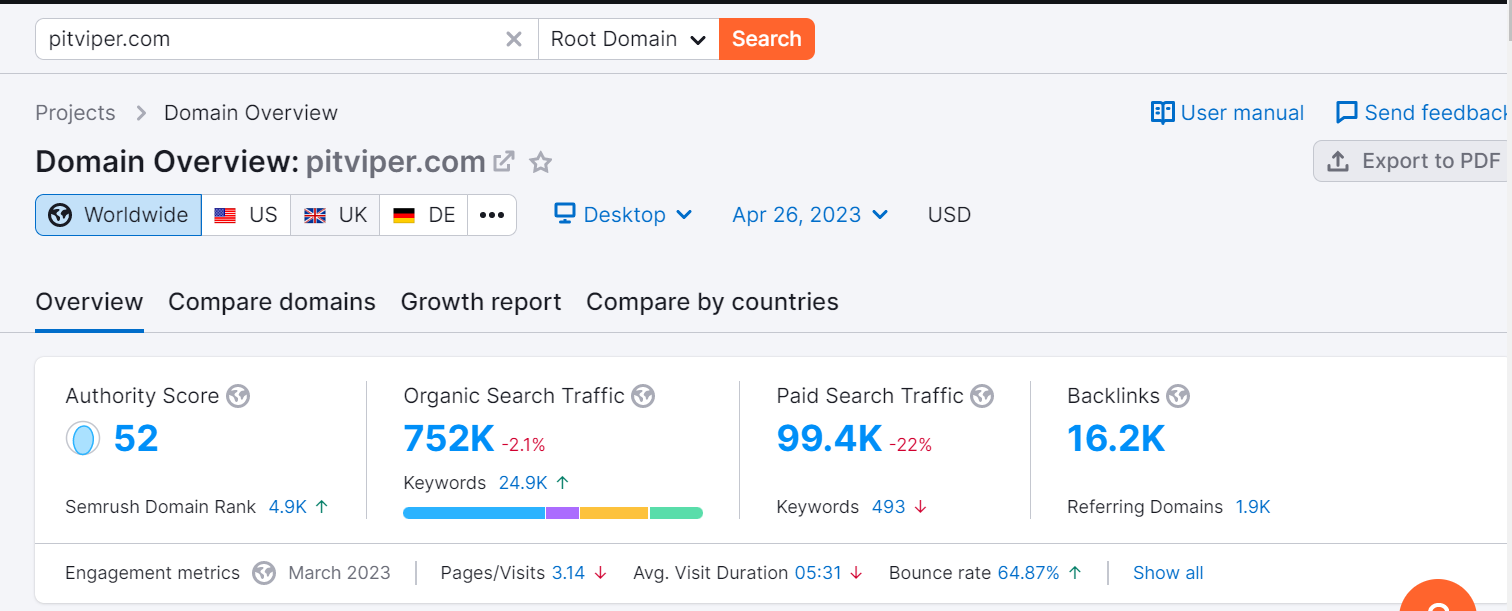Viewport: 1512px width, 611px height.
Task: Open pitviper.com external link icon
Action: click(505, 161)
